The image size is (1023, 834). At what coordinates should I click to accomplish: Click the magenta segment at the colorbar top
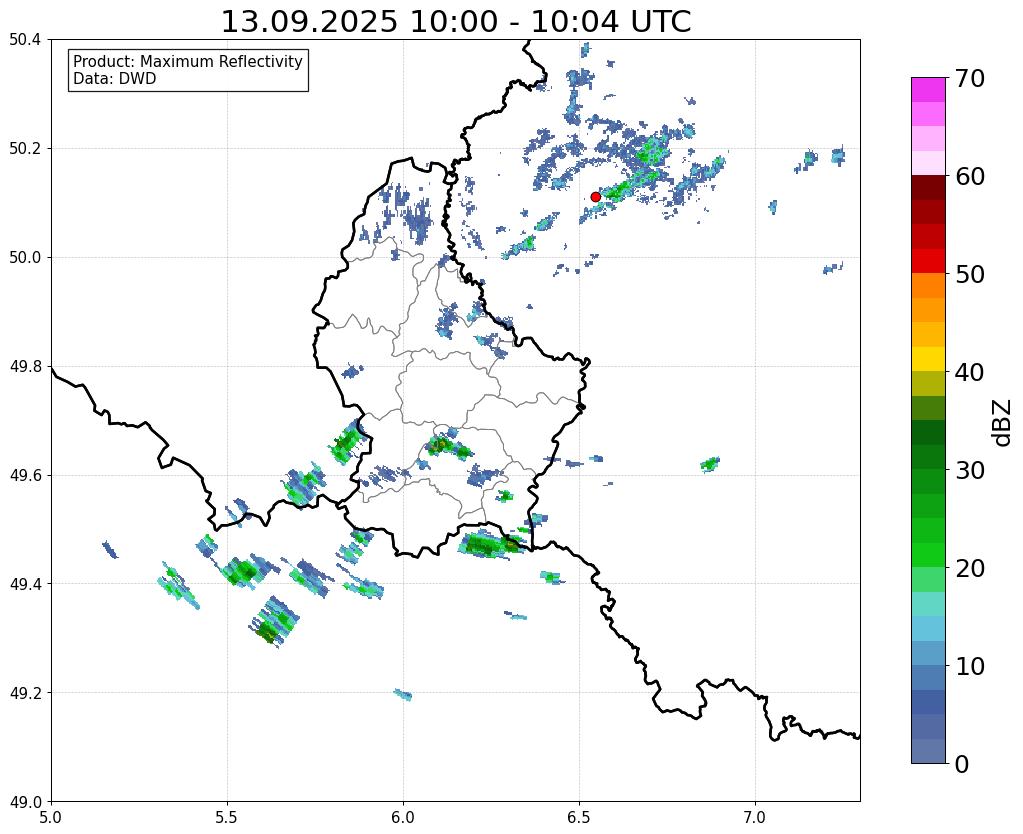pos(928,90)
